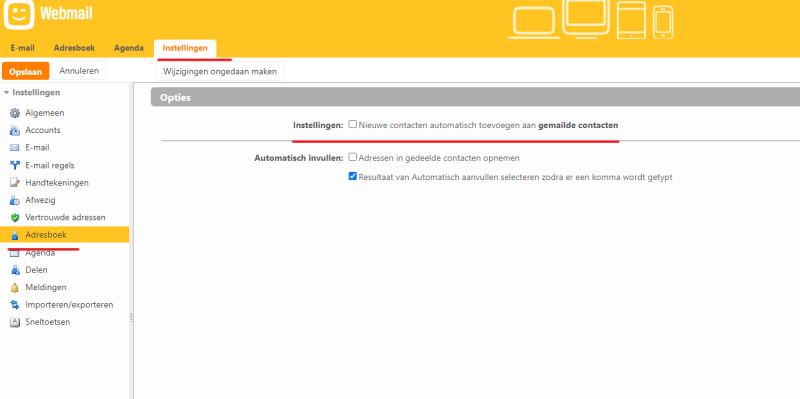Open the Meldingen bell icon
Viewport: 800px width, 399px height.
point(15,287)
